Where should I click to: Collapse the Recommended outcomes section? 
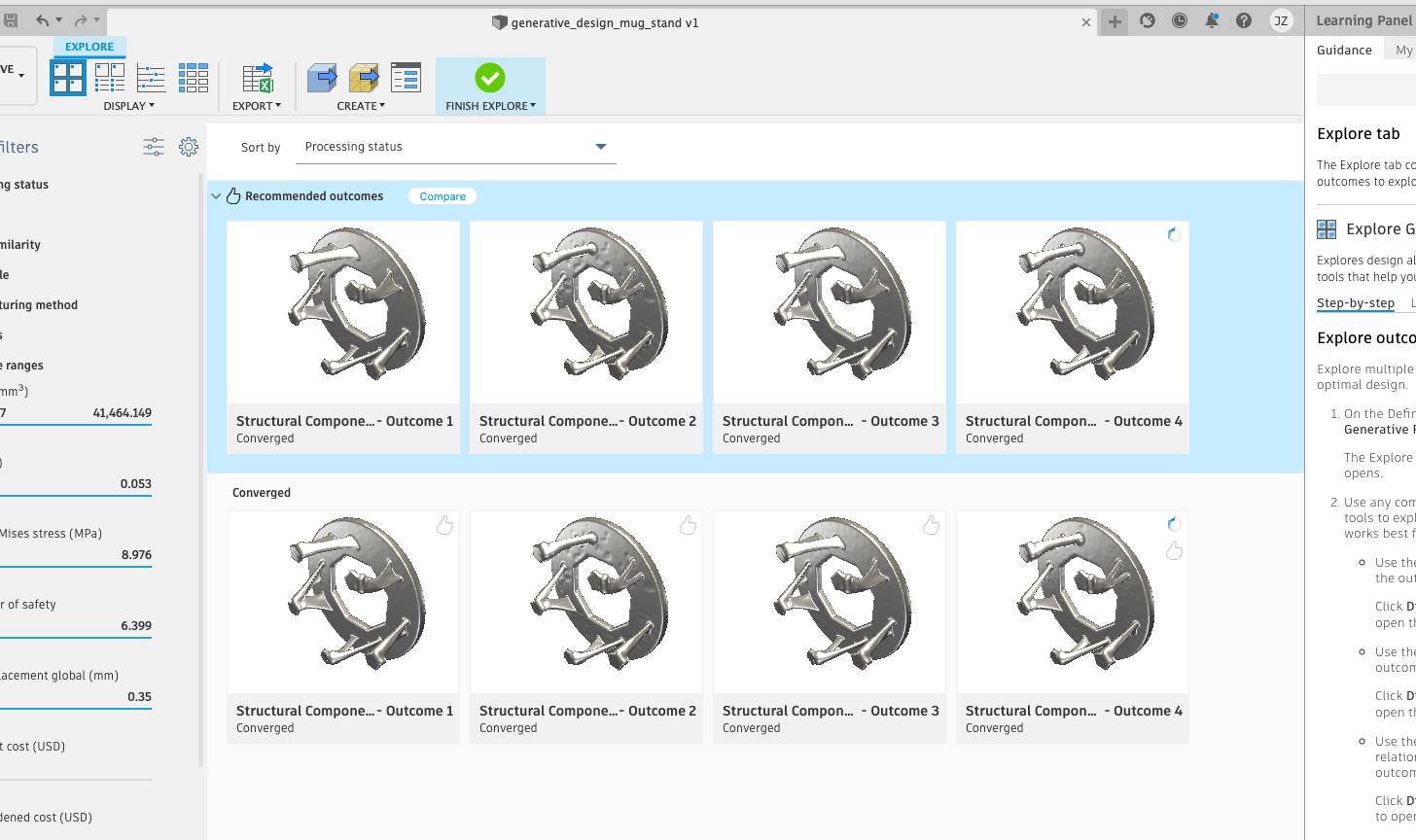click(x=216, y=196)
